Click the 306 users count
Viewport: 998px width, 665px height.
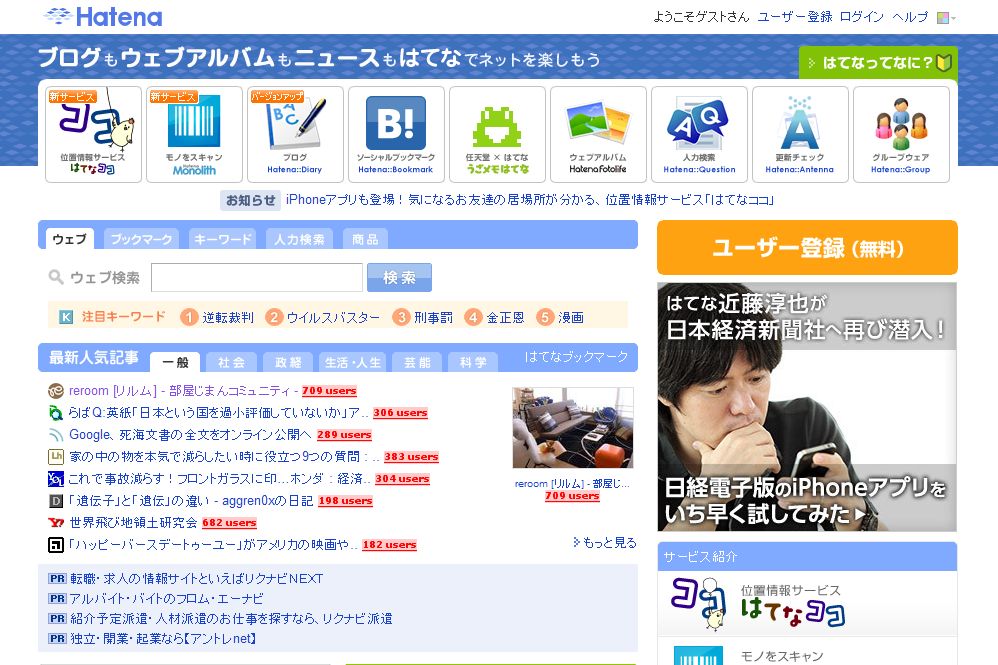point(400,413)
